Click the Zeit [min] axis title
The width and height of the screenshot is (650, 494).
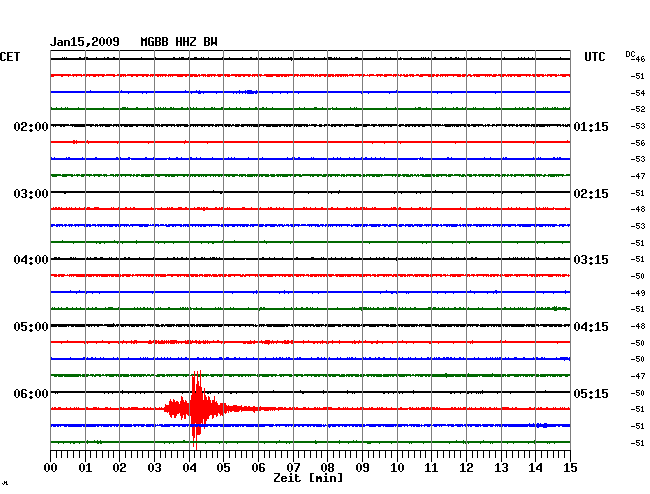pos(308,478)
